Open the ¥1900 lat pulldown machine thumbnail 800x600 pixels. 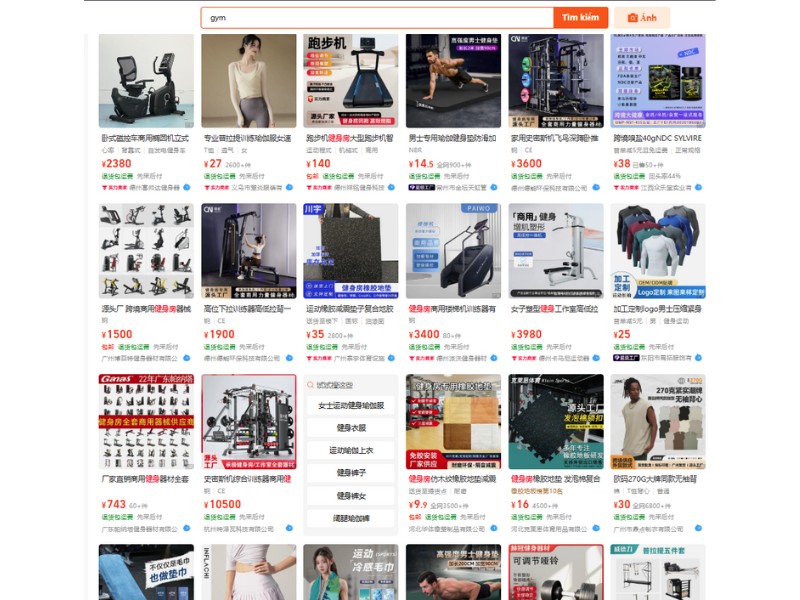click(x=248, y=251)
